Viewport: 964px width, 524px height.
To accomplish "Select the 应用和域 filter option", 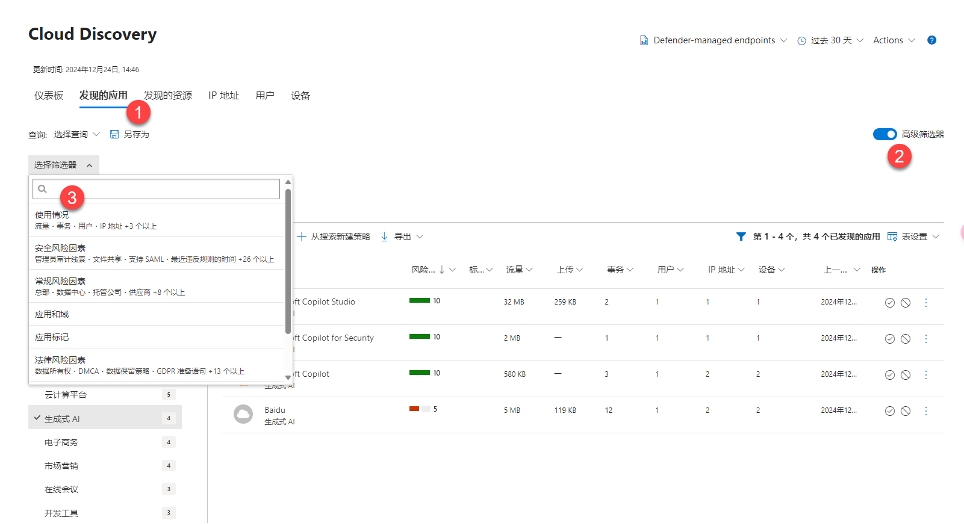I will [157, 314].
